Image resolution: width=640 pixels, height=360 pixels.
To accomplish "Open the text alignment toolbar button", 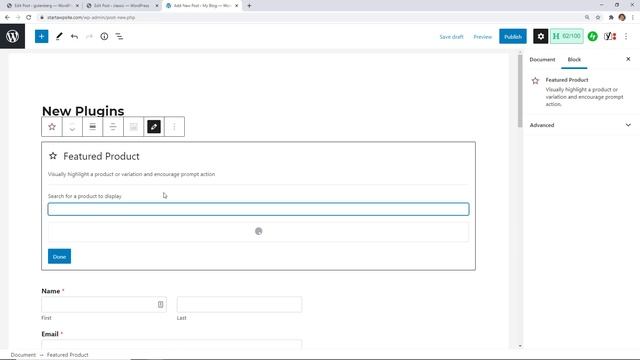I will tap(113, 127).
